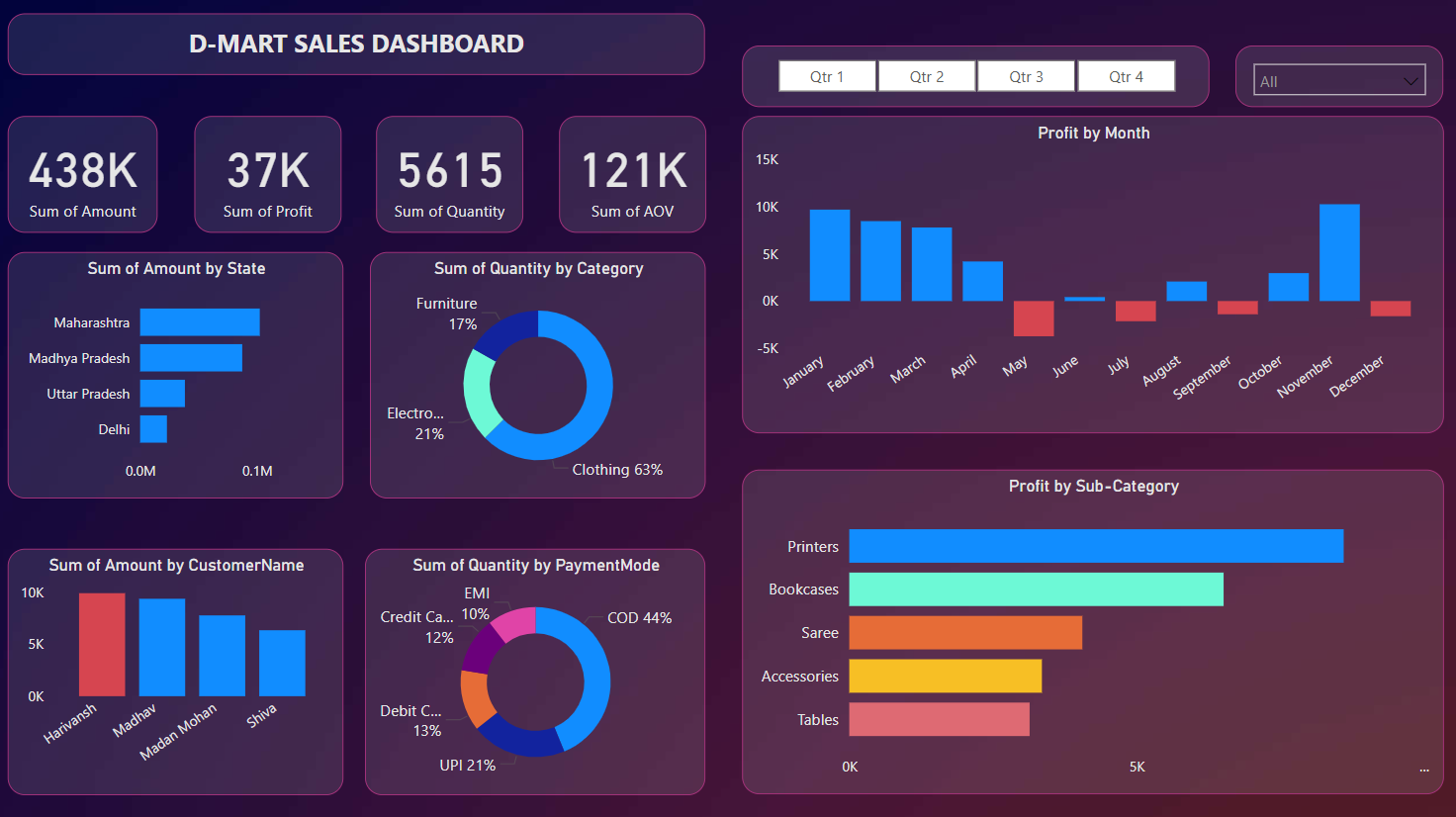Select the Delhi bar in state chart
Image resolution: width=1456 pixels, height=817 pixels.
click(x=153, y=429)
